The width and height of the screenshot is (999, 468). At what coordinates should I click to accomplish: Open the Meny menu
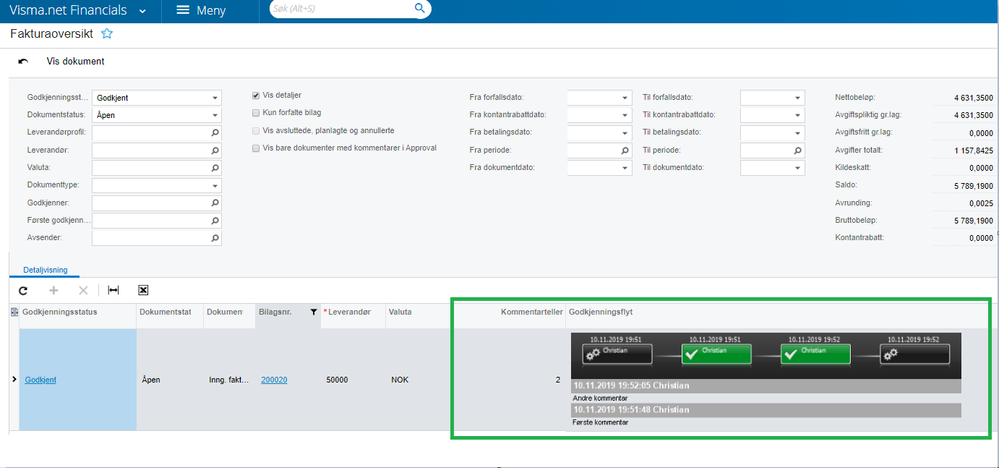pyautogui.click(x=201, y=11)
